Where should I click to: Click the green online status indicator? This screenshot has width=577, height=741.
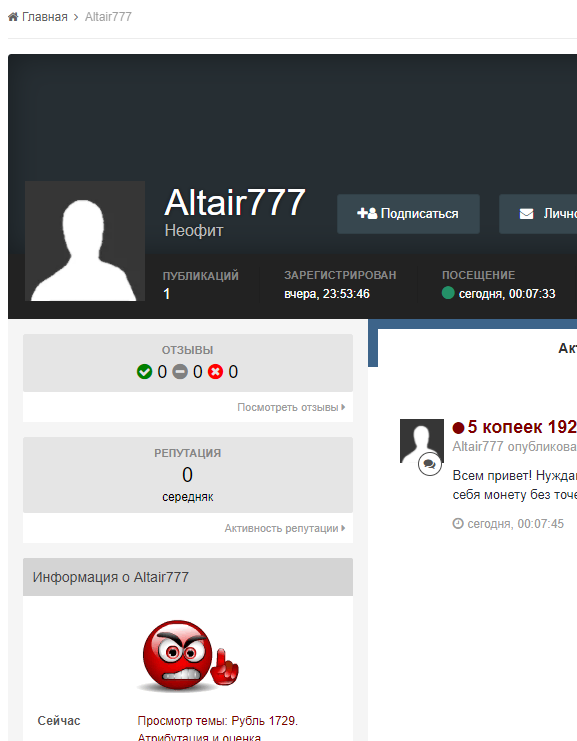[x=448, y=293]
